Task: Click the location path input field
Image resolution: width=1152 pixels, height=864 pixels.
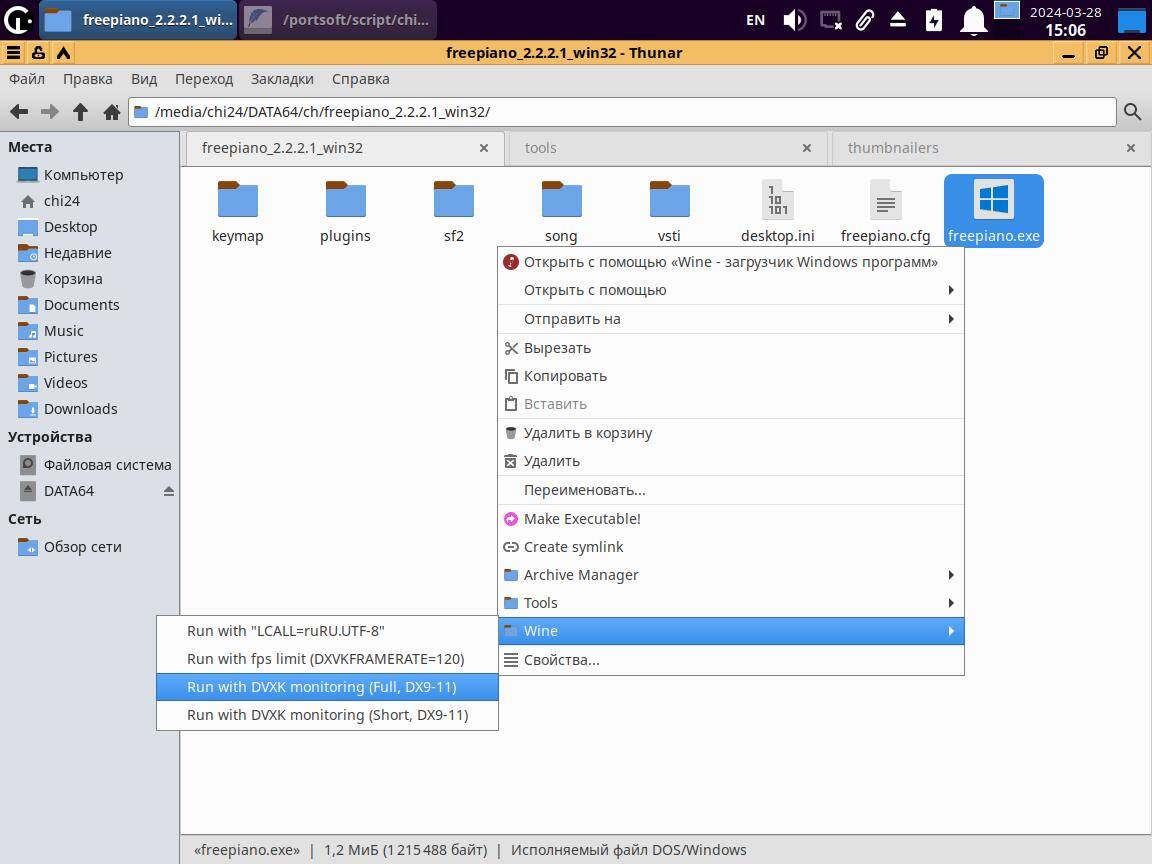Action: pos(622,112)
